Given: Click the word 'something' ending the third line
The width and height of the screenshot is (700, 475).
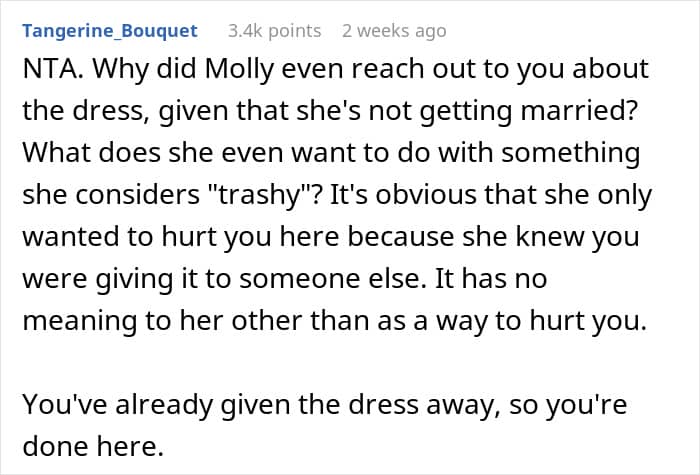Looking at the screenshot, I should click(x=571, y=153).
